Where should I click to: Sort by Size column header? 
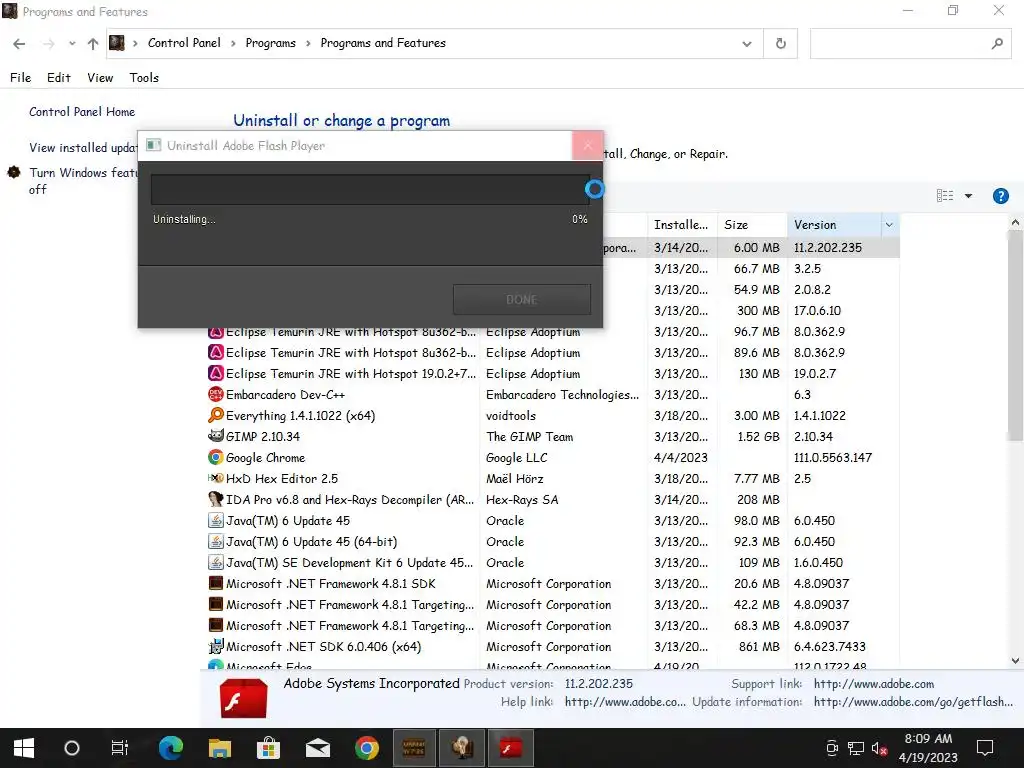point(752,225)
